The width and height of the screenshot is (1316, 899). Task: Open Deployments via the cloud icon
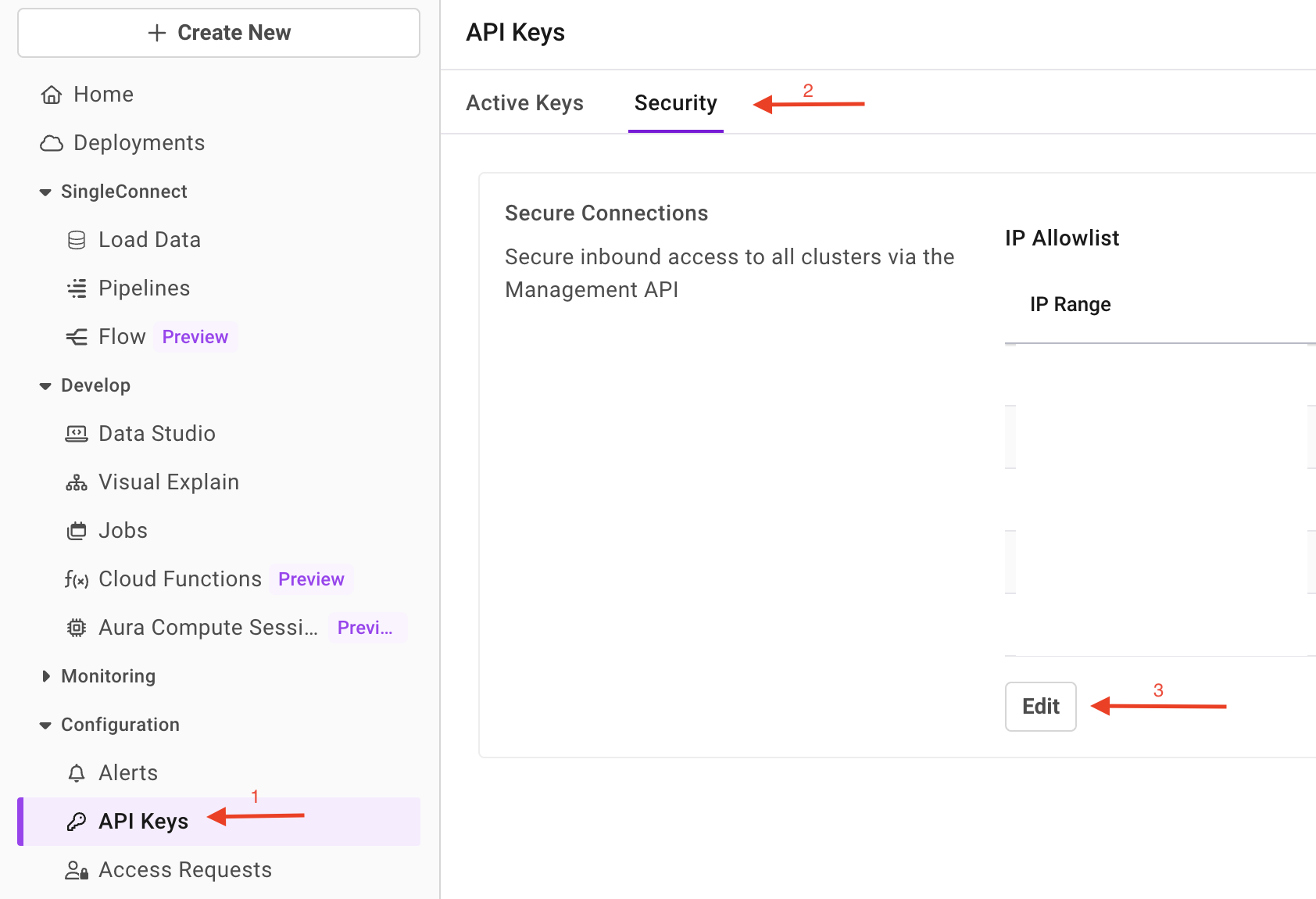click(51, 142)
